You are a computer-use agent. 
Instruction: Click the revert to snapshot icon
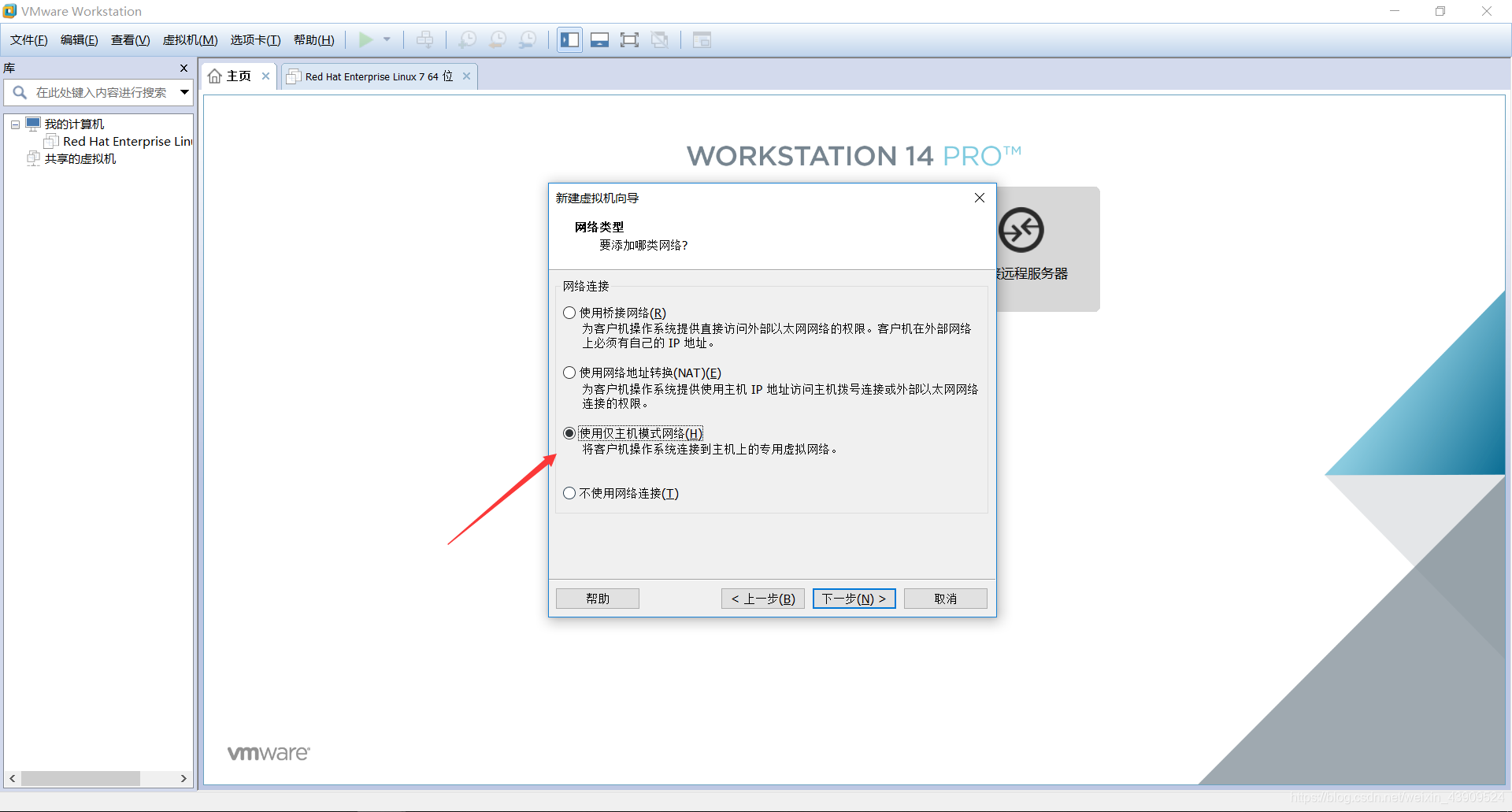(498, 39)
